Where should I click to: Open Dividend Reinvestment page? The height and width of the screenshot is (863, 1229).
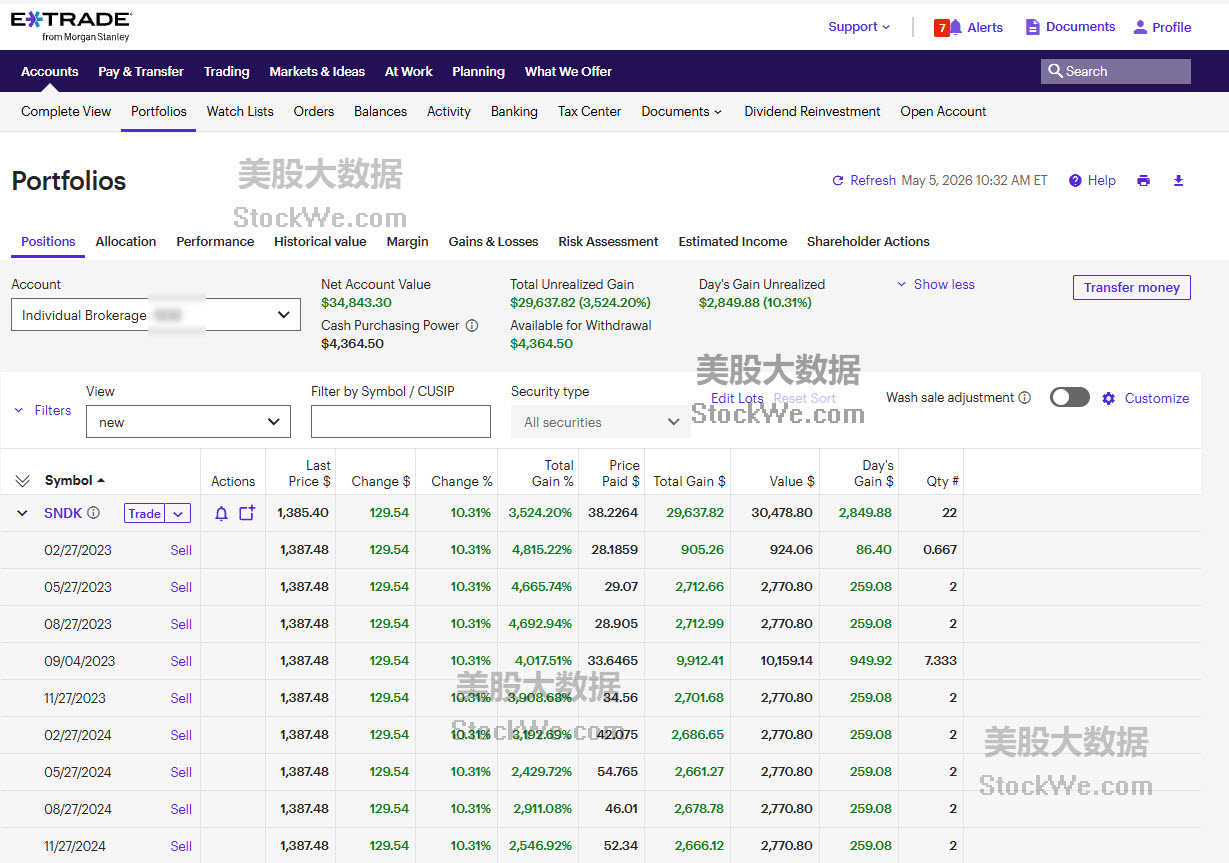click(812, 112)
